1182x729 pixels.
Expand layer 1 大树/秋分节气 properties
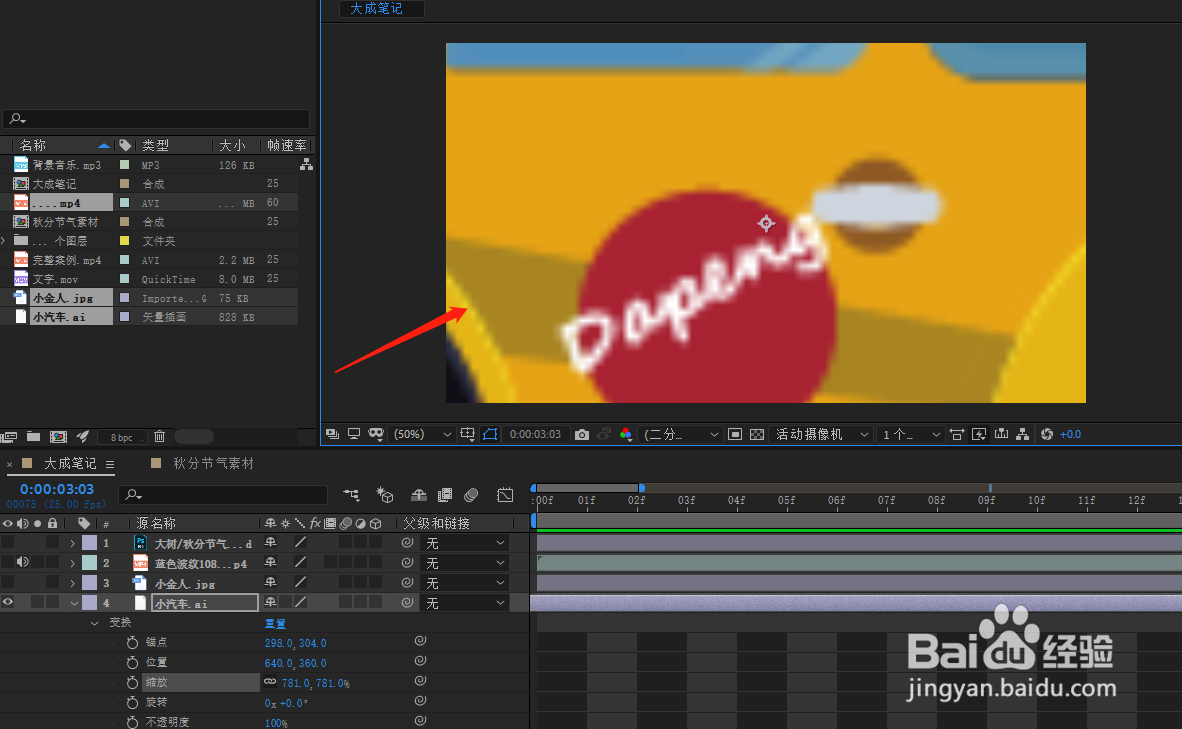(x=73, y=543)
